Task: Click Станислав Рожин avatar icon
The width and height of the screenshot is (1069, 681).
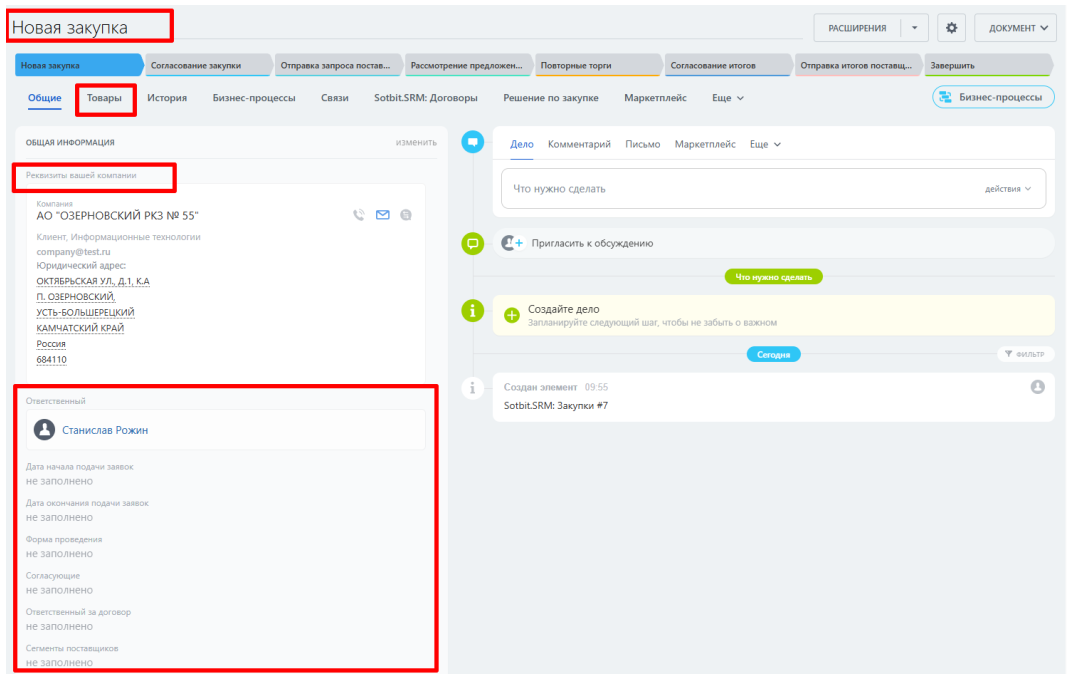Action: click(44, 429)
